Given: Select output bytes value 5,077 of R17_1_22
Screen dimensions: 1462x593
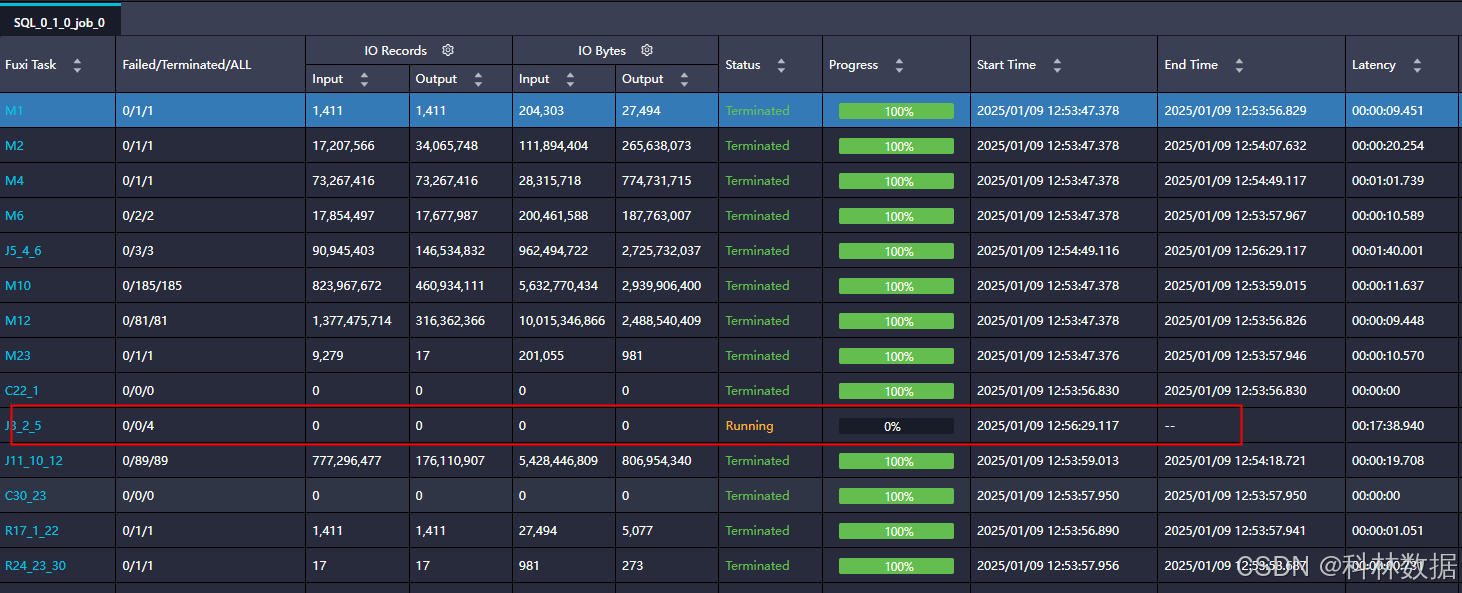Looking at the screenshot, I should 637,531.
